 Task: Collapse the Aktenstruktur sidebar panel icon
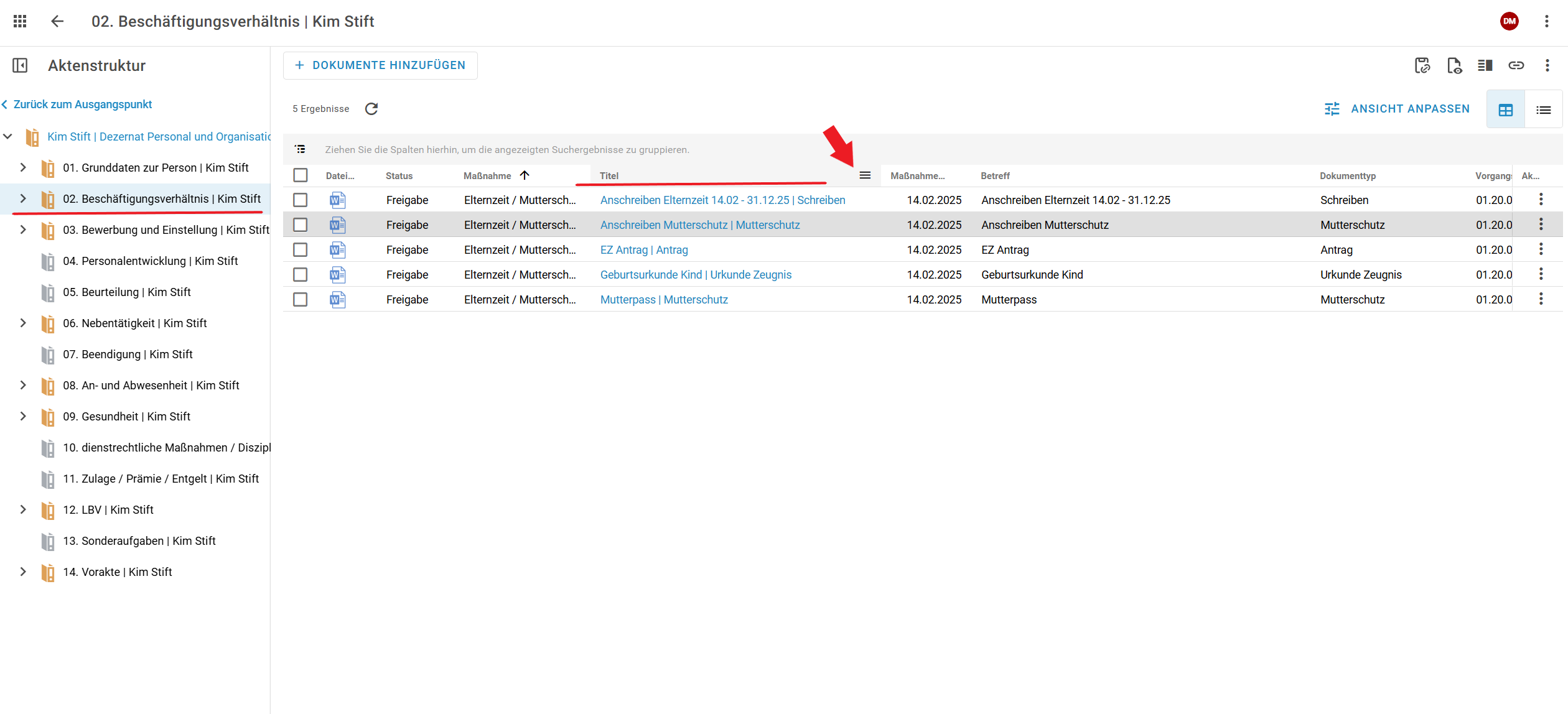click(x=20, y=65)
